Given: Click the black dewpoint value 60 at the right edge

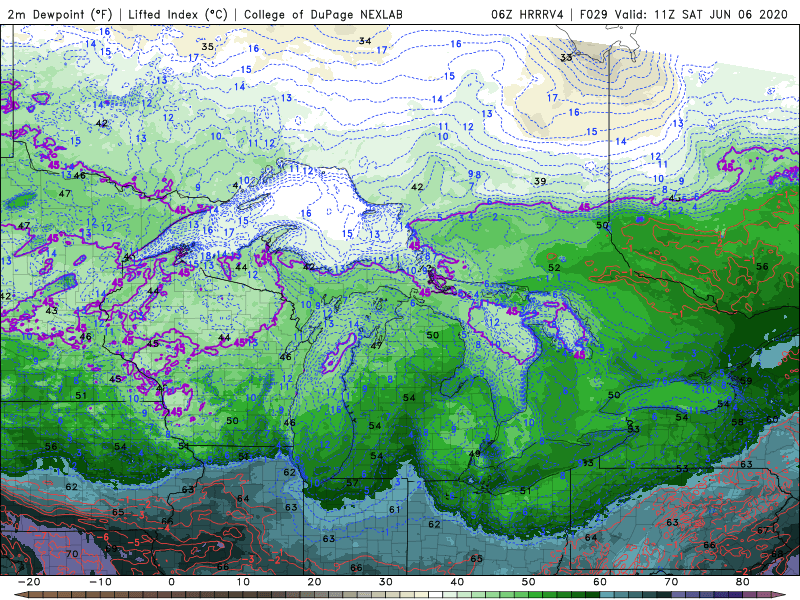Looking at the screenshot, I should [x=772, y=419].
